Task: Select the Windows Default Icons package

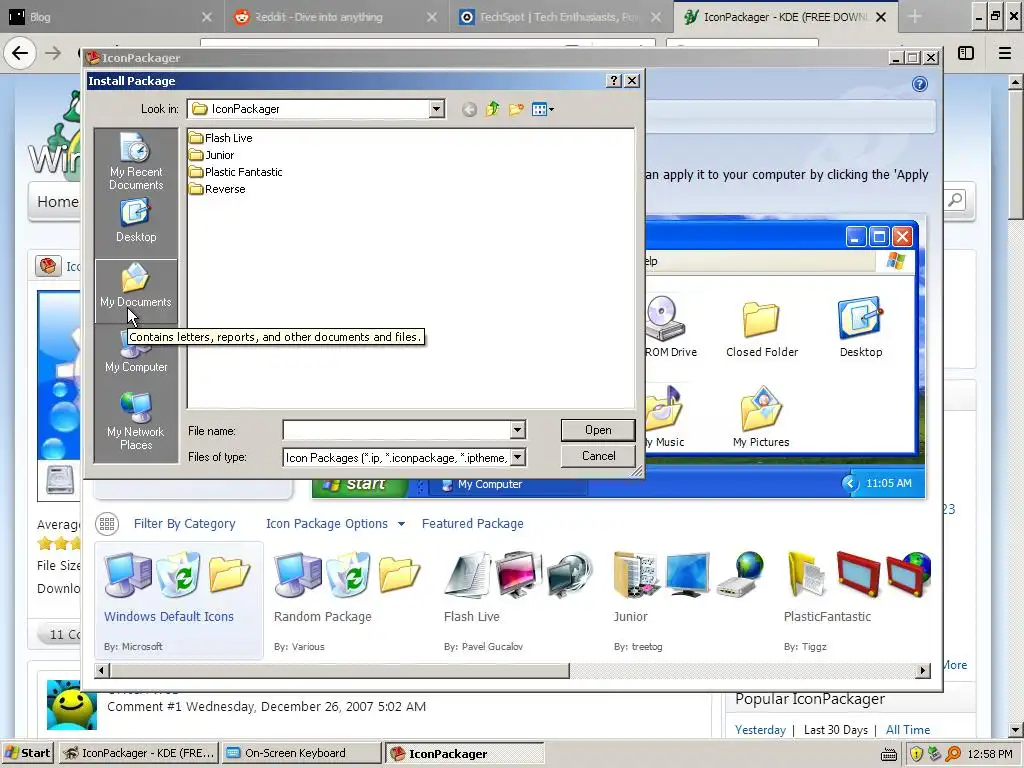Action: 178,601
